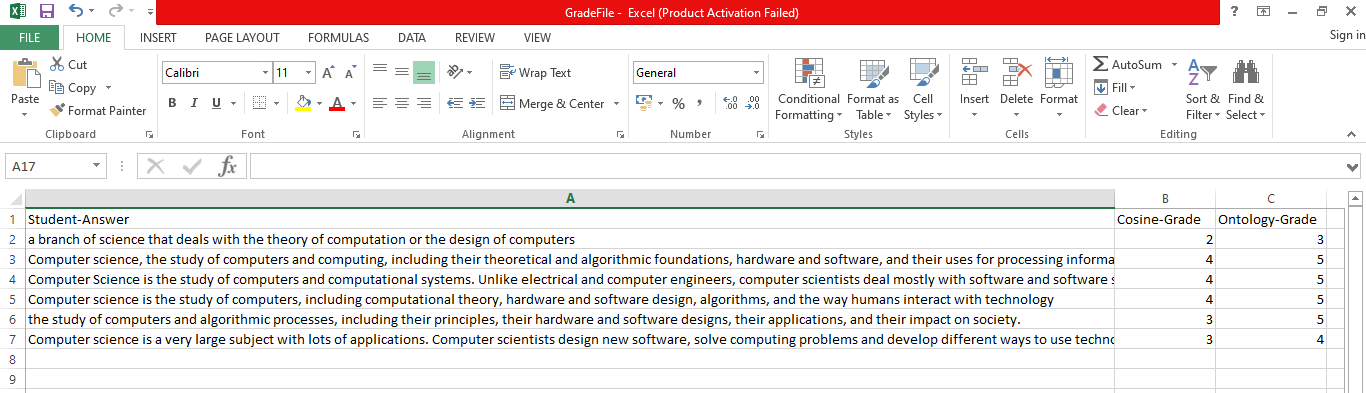Align text right in cell

423,103
